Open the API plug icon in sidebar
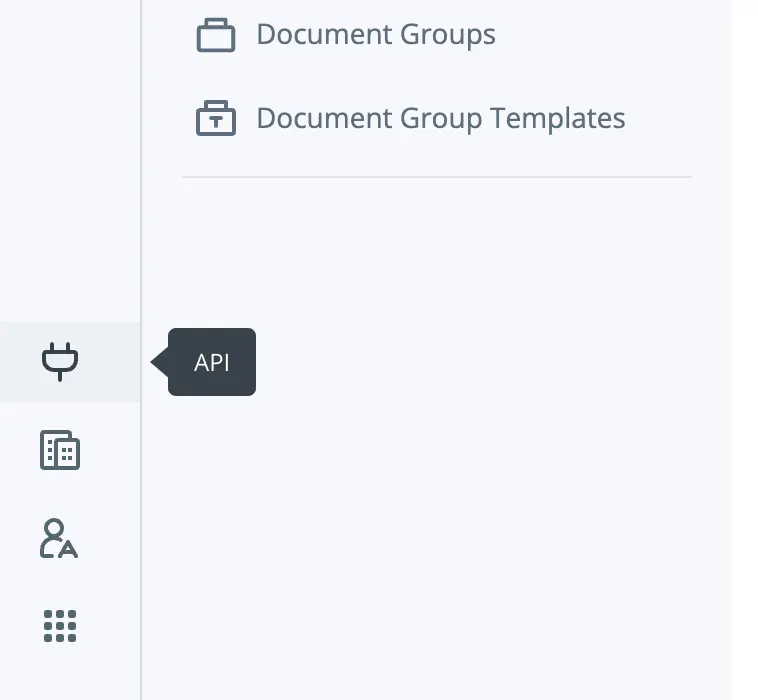This screenshot has height=700, width=758. [x=60, y=361]
